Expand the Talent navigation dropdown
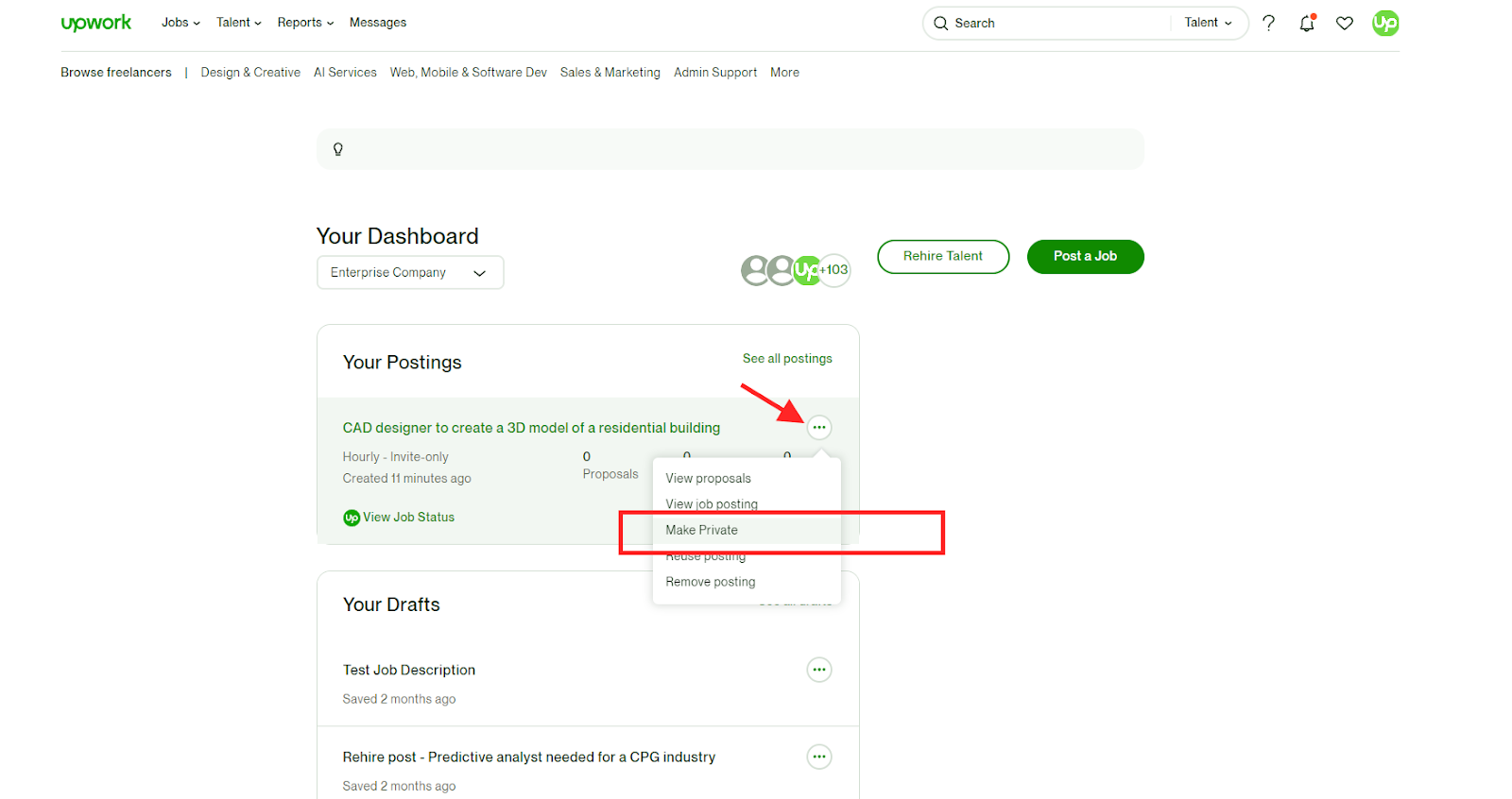 click(x=238, y=23)
